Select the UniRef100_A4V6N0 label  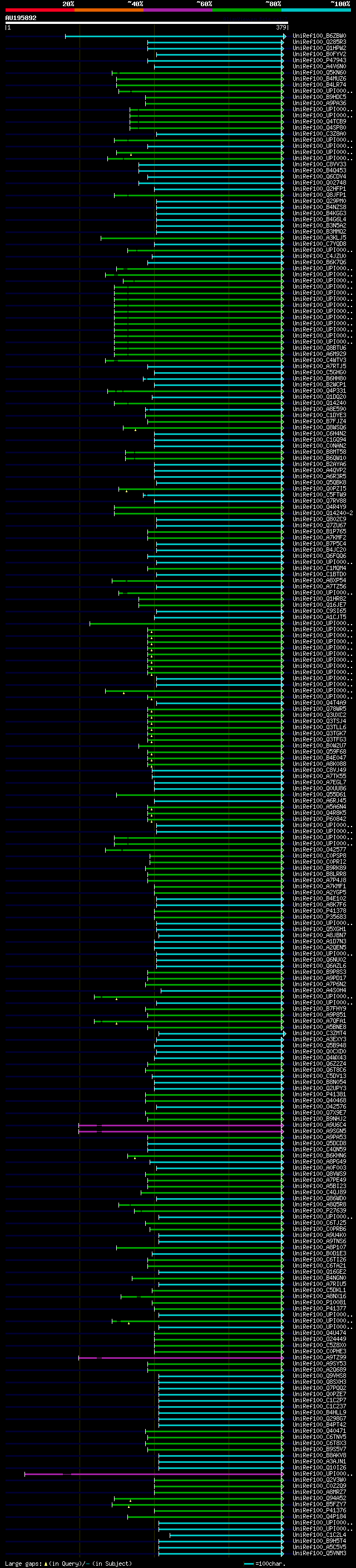(x=319, y=66)
